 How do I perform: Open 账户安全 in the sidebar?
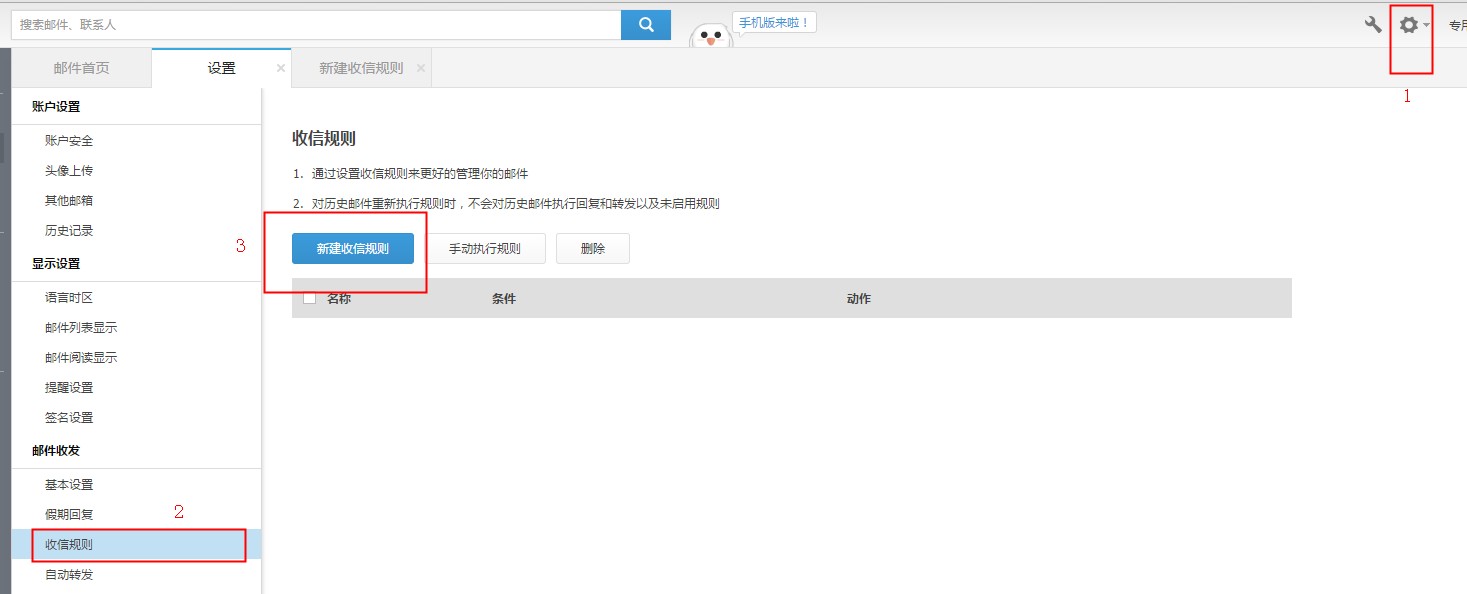(x=69, y=141)
